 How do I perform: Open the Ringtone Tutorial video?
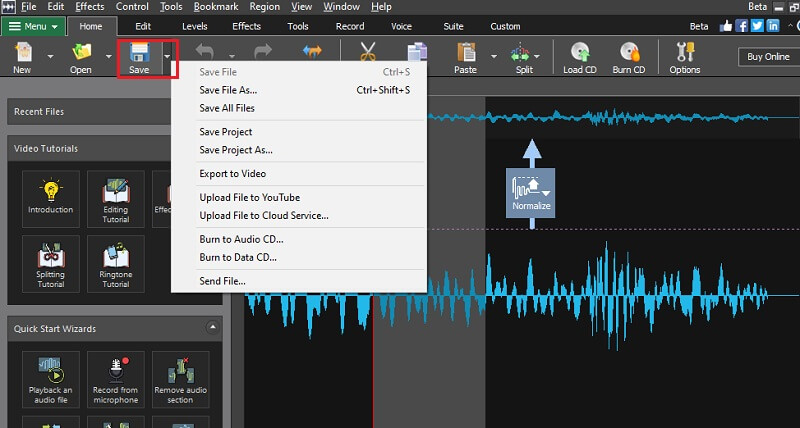click(115, 262)
